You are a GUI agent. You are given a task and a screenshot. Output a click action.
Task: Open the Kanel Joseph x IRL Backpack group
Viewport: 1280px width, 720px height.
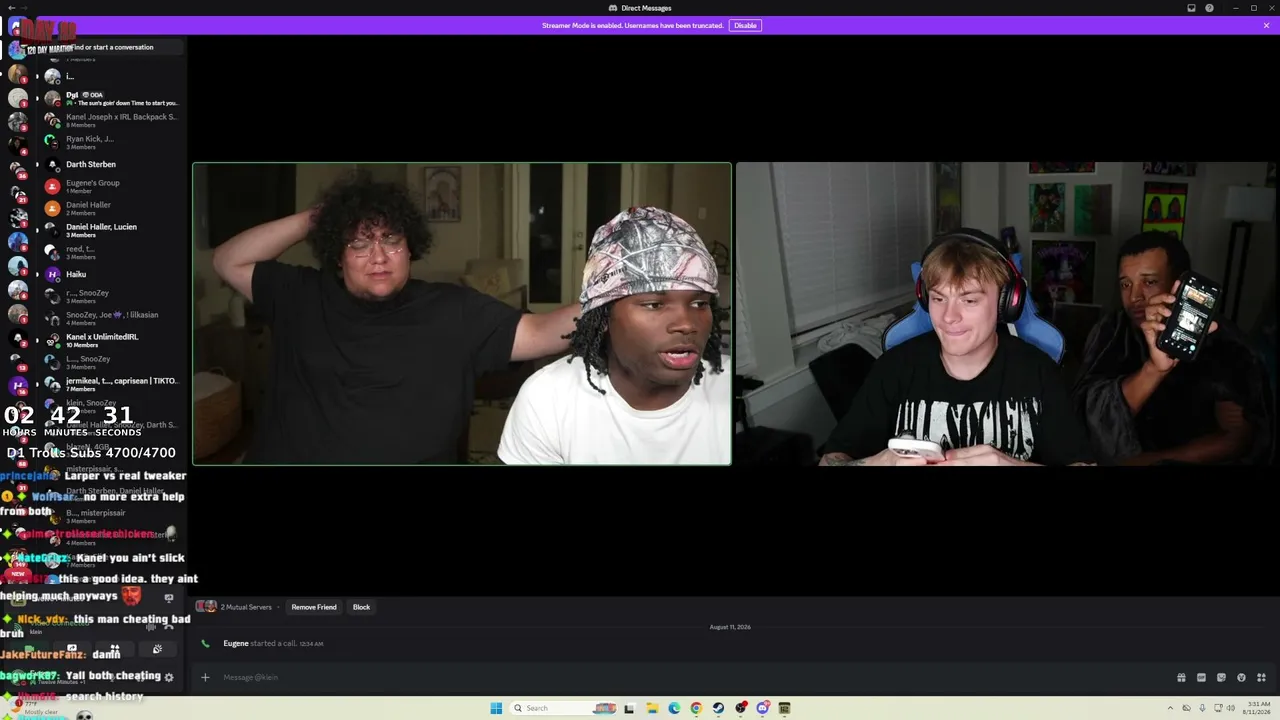point(111,120)
